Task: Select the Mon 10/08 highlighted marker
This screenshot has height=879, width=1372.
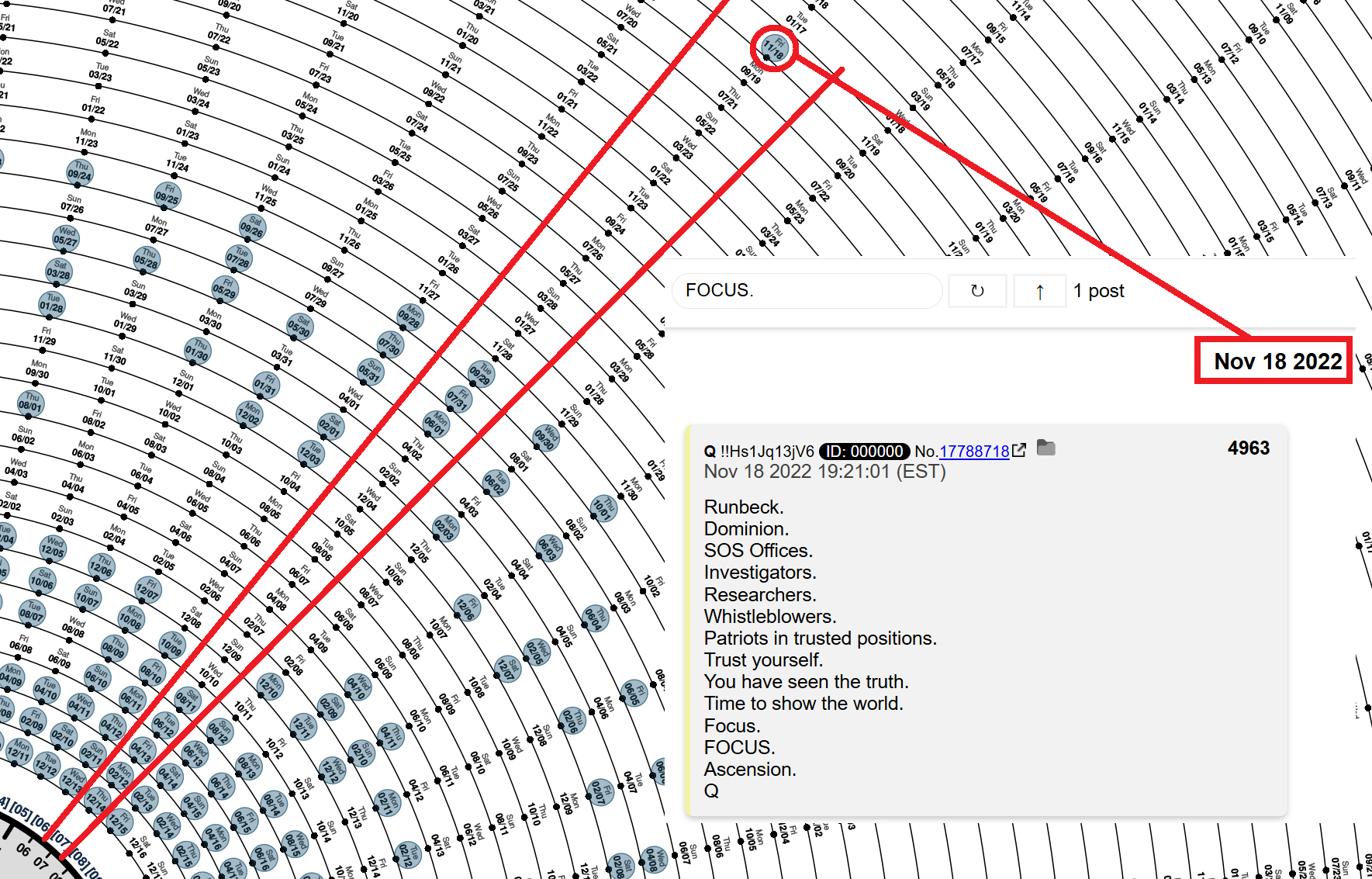Action: point(131,618)
